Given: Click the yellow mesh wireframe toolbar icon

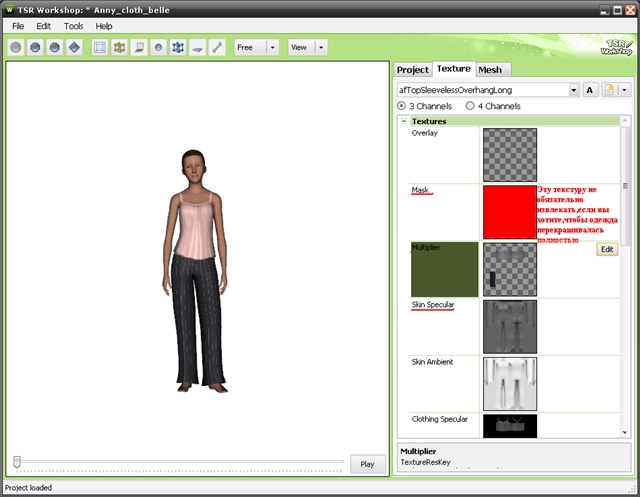Looking at the screenshot, I should point(119,47).
